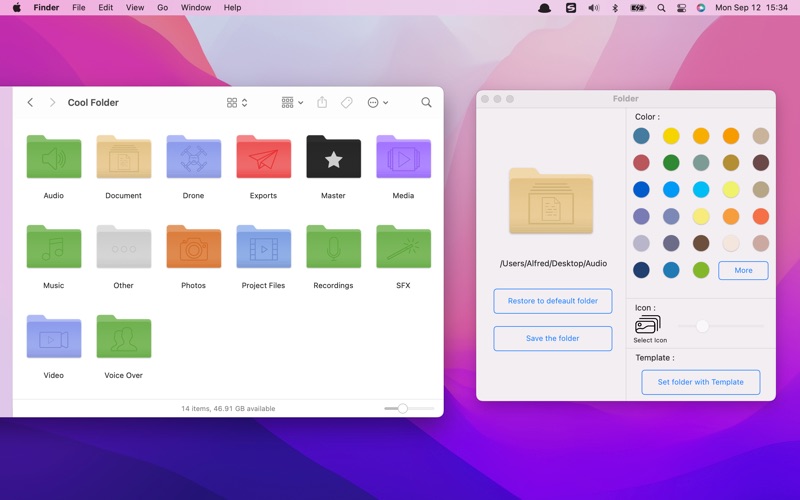Click the Share toolbar icon in Finder

click(x=322, y=103)
